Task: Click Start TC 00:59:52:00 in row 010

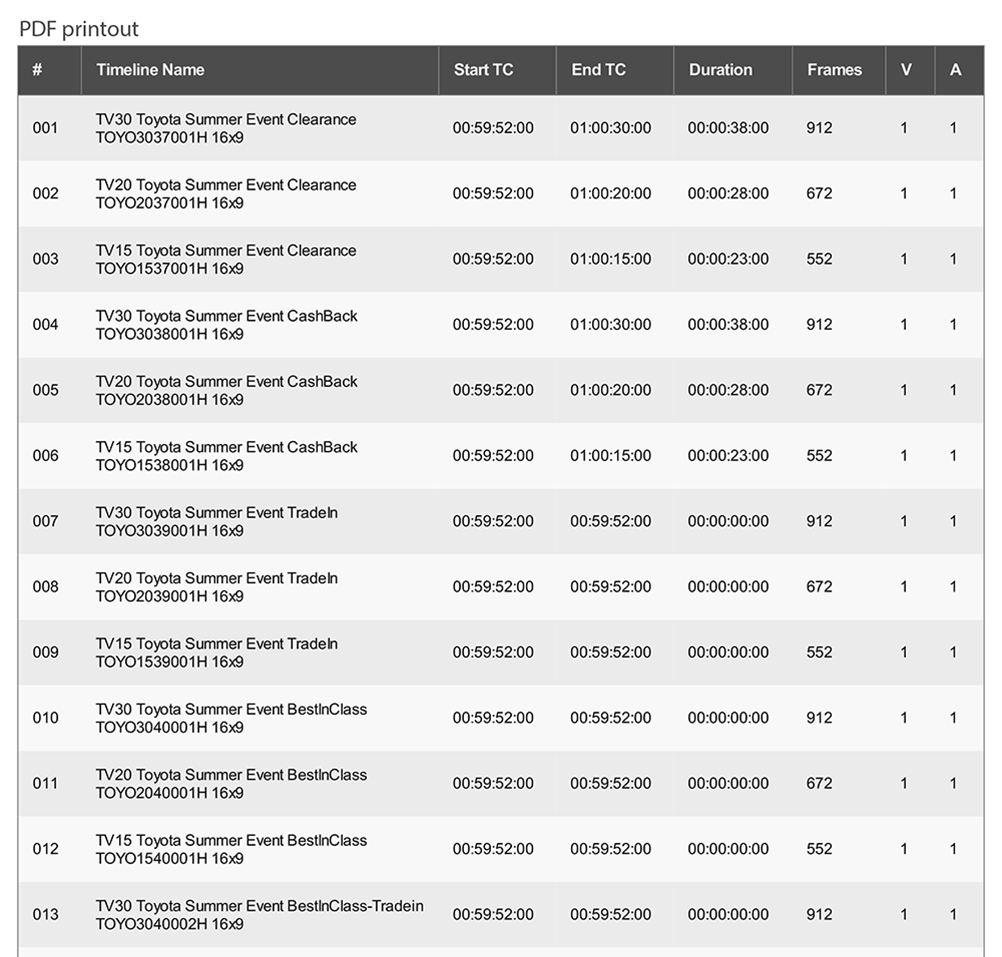Action: click(x=493, y=717)
